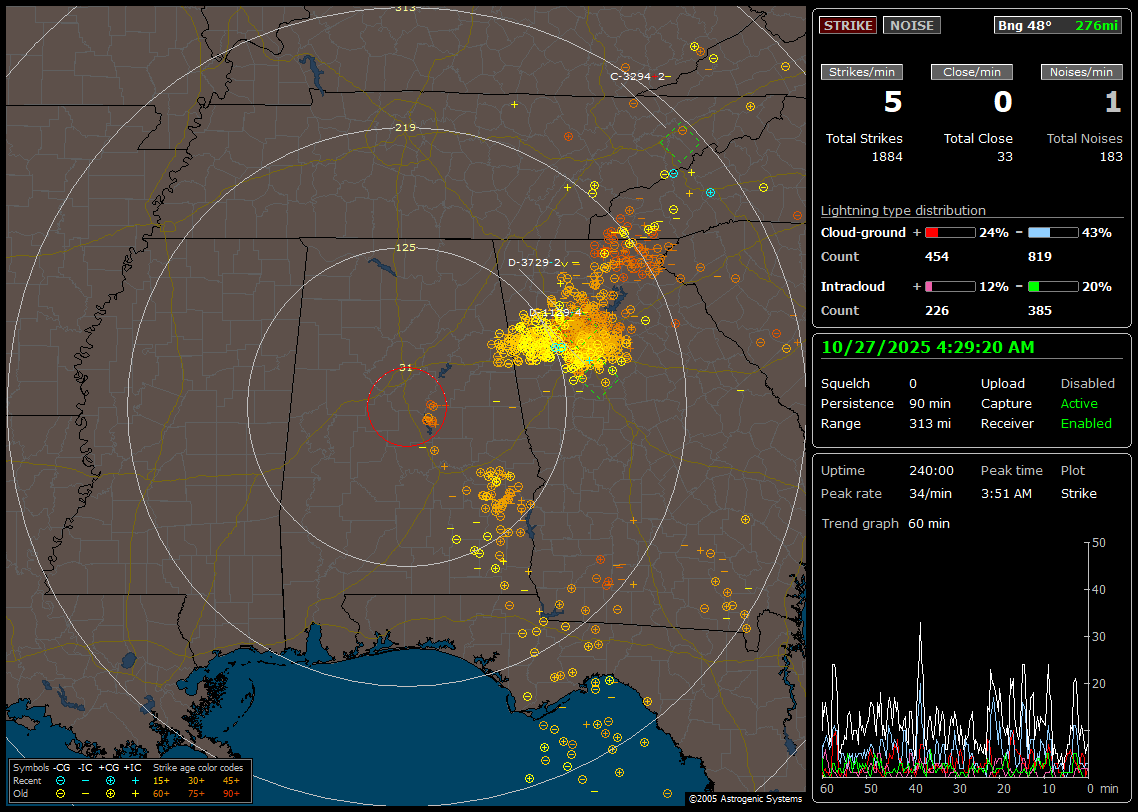Click the positive cloud-ground red percentage bar
The width and height of the screenshot is (1138, 812).
(949, 232)
